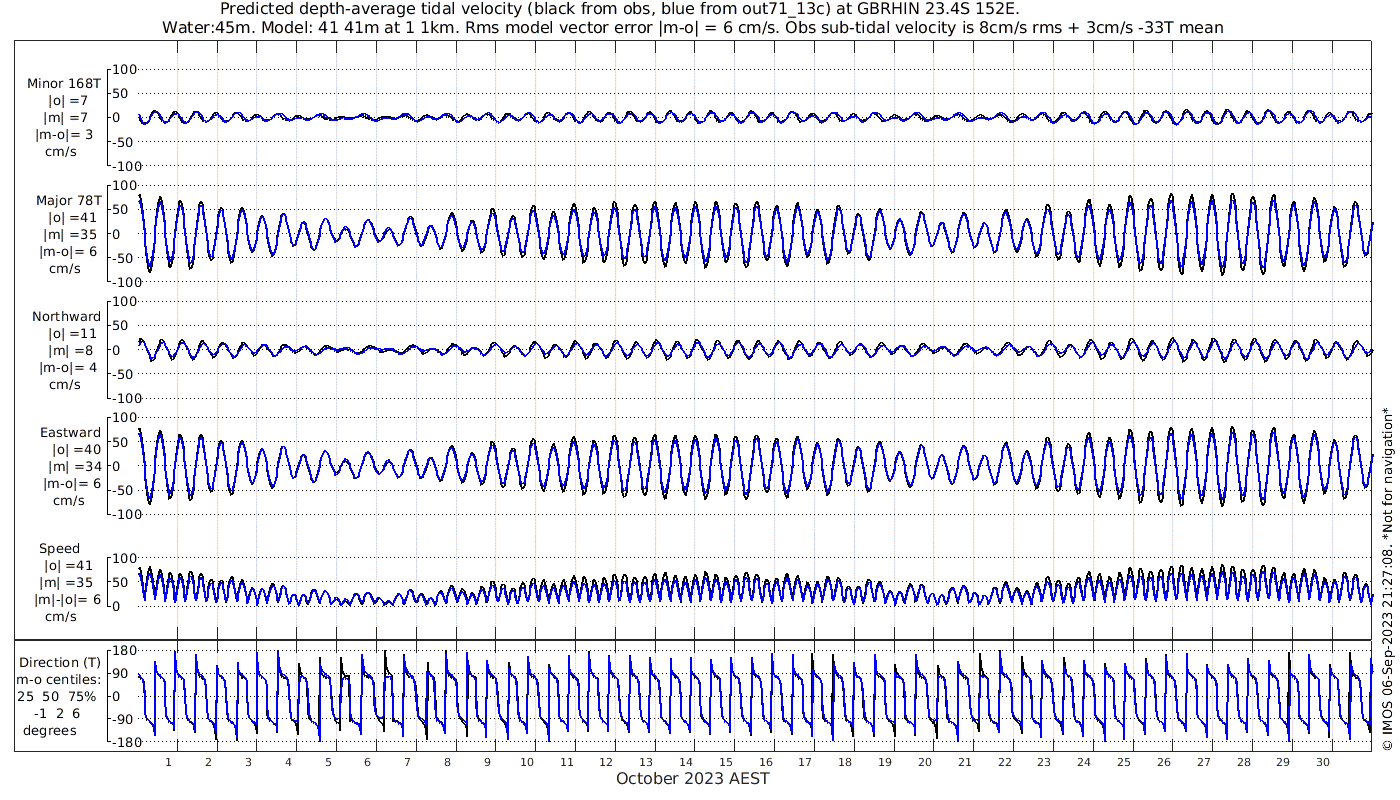Click the day '25' tick label on x-axis
Image resolution: width=1400 pixels, height=800 pixels.
tap(1123, 762)
